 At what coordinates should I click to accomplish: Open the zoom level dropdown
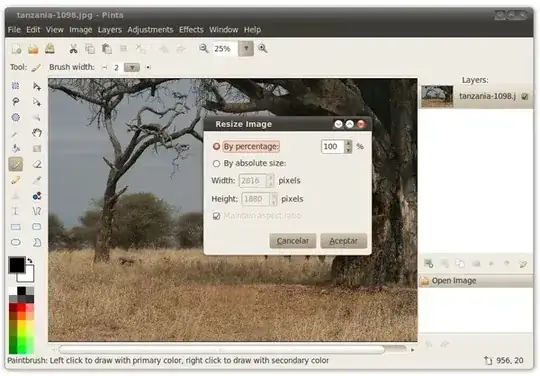tap(246, 49)
